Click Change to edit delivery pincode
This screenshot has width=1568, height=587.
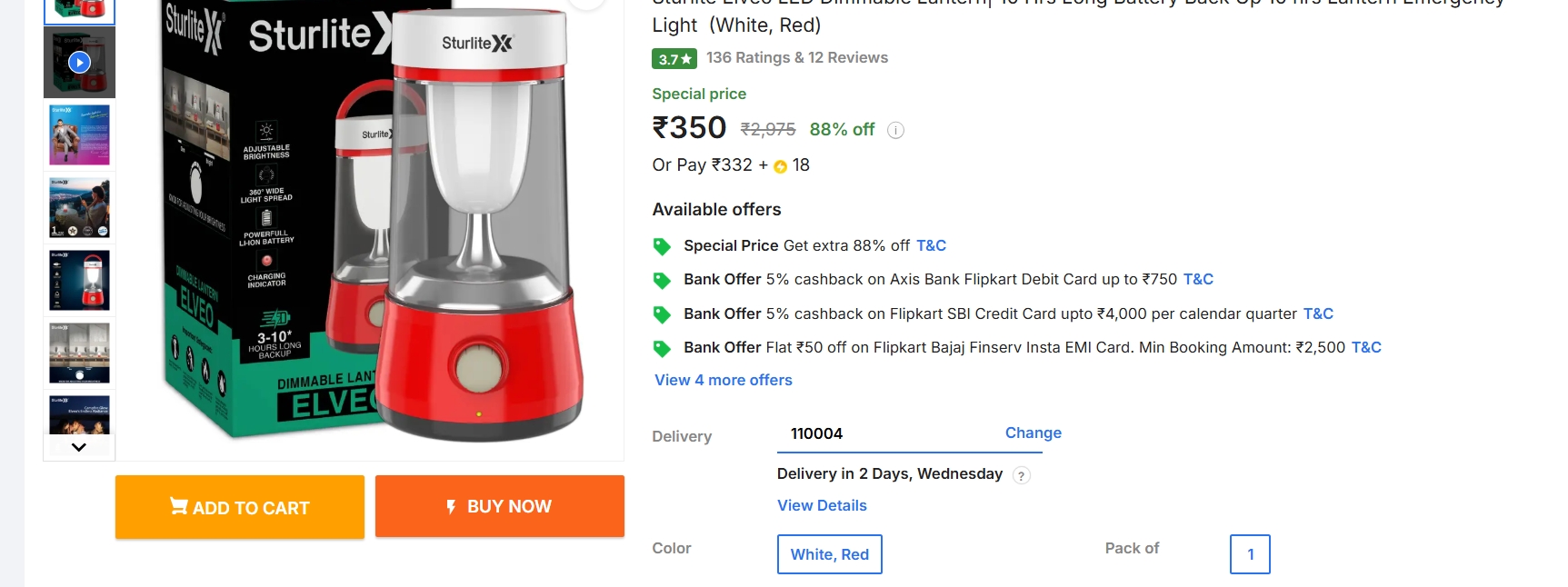1033,433
